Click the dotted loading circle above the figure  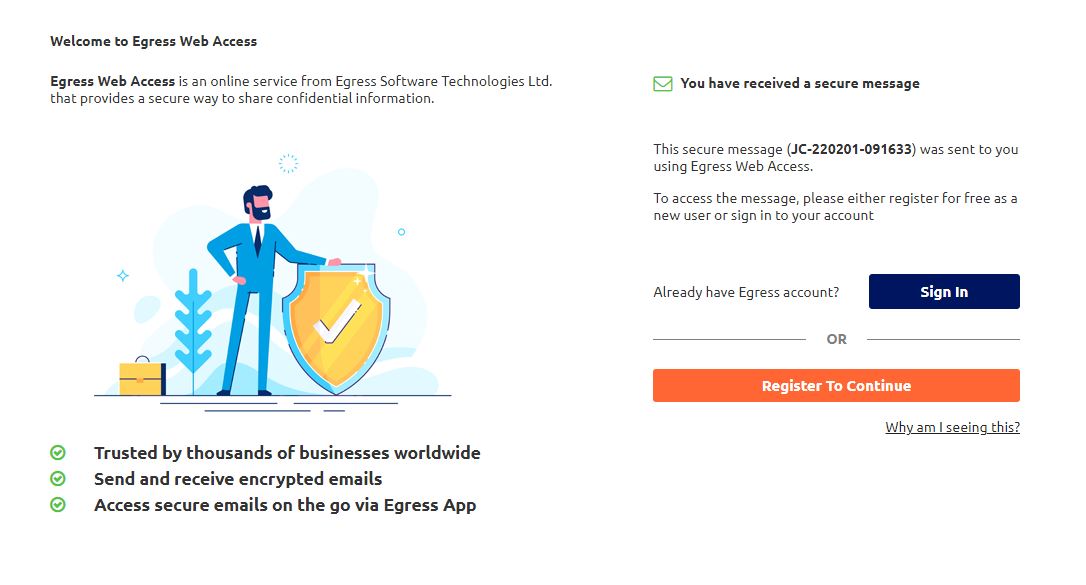click(x=288, y=163)
